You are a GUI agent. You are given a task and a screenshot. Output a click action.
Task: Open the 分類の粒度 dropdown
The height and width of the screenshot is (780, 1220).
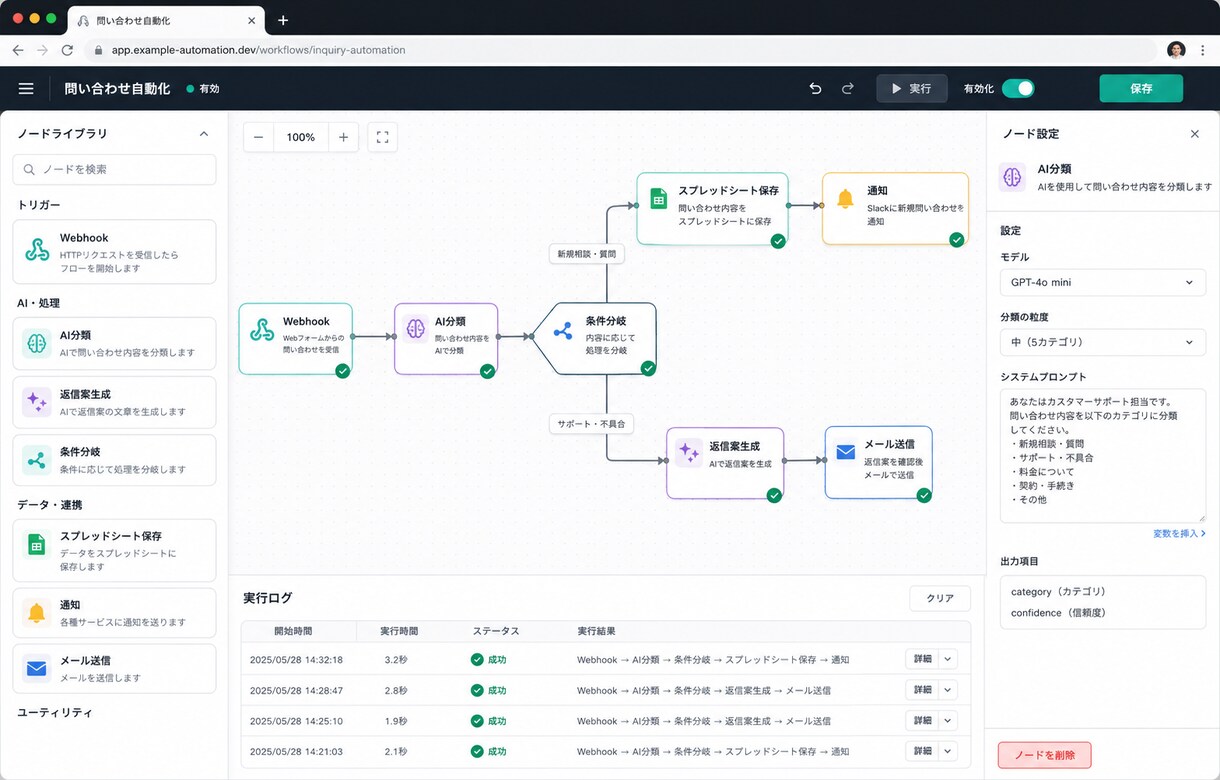pyautogui.click(x=1102, y=342)
